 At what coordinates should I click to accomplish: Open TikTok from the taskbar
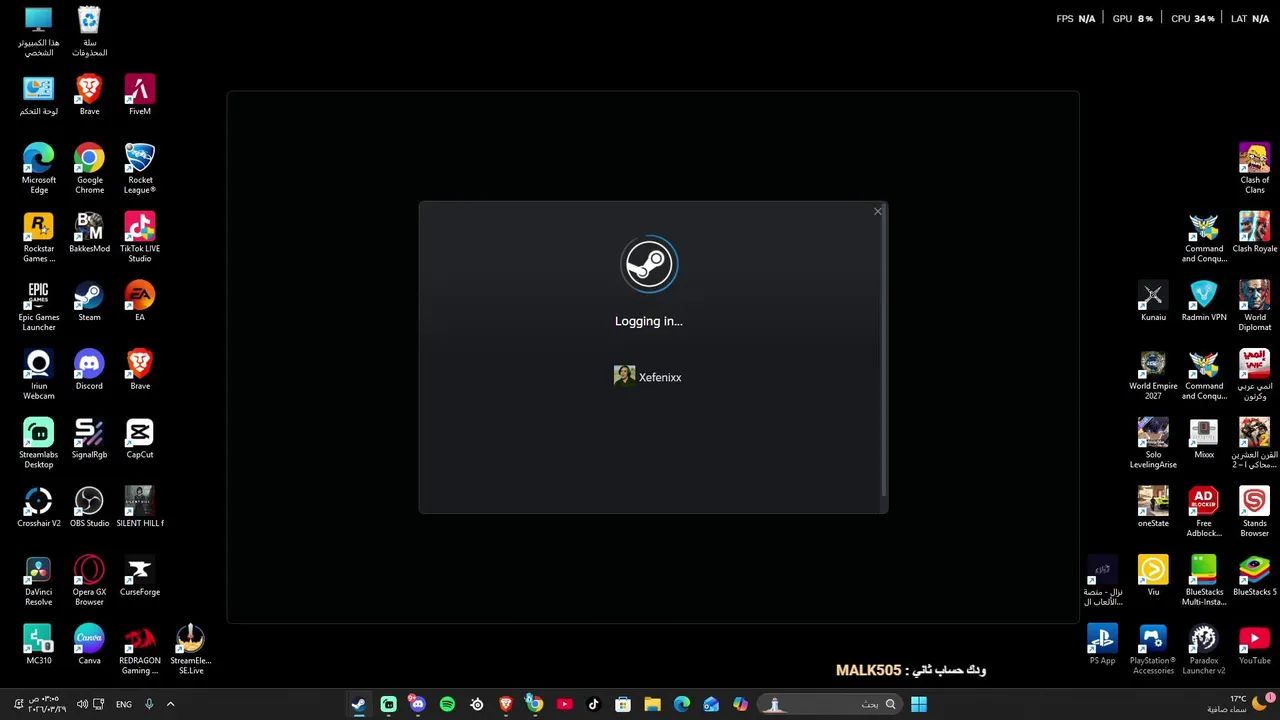(593, 704)
